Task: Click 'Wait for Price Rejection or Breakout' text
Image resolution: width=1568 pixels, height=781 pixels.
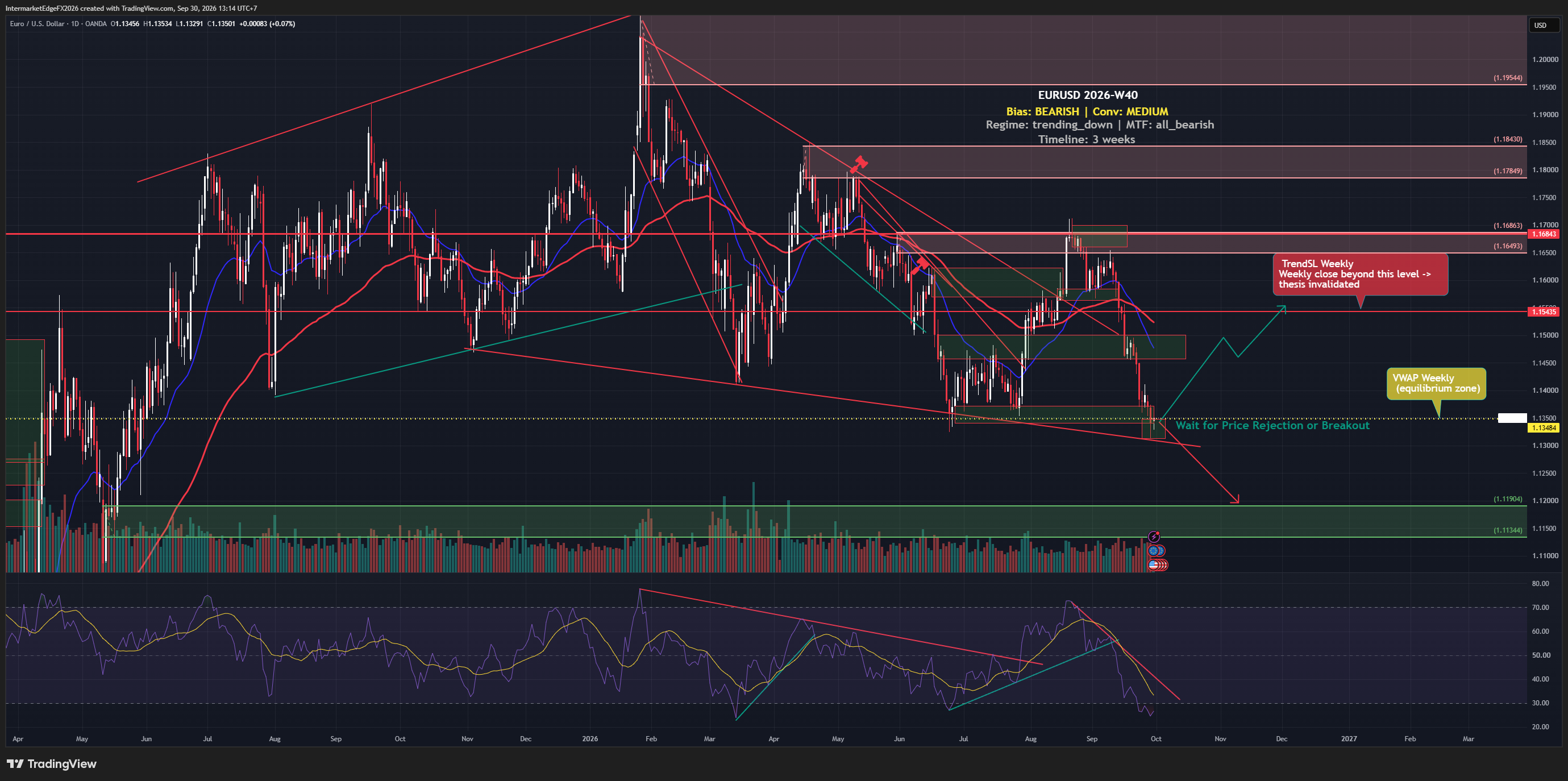Action: click(x=1272, y=425)
